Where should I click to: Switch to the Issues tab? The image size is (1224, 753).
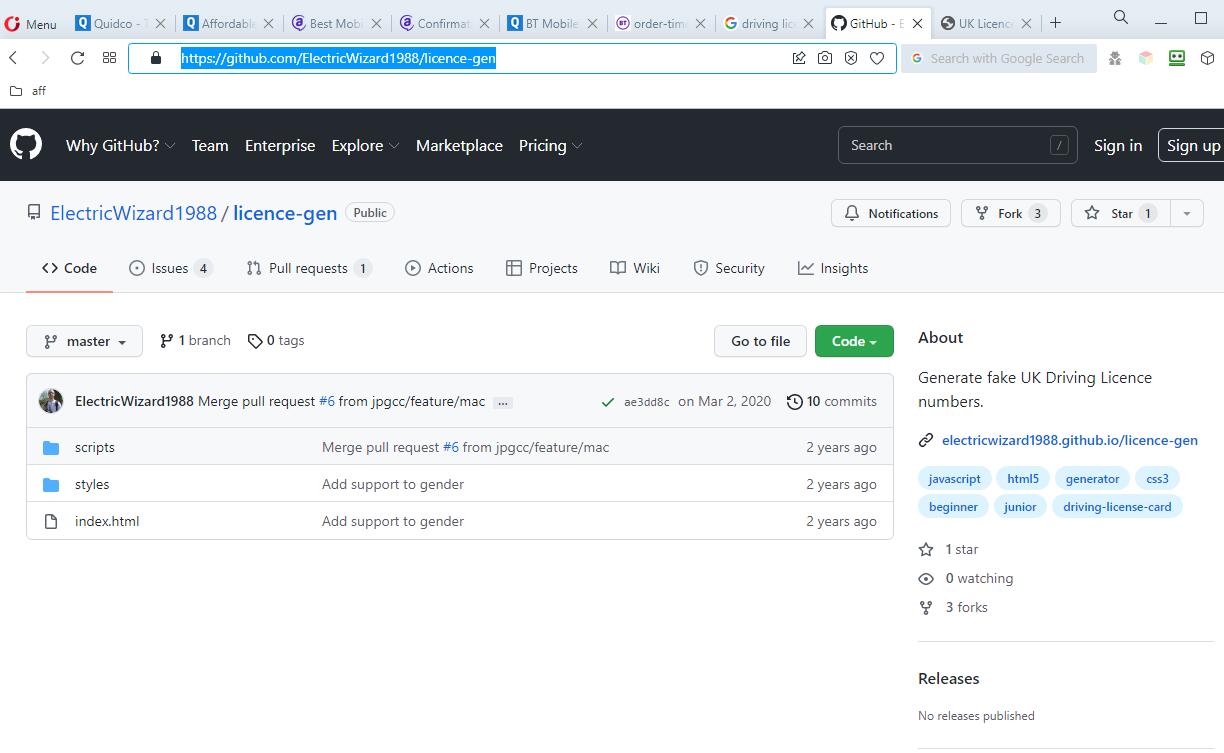click(x=170, y=268)
